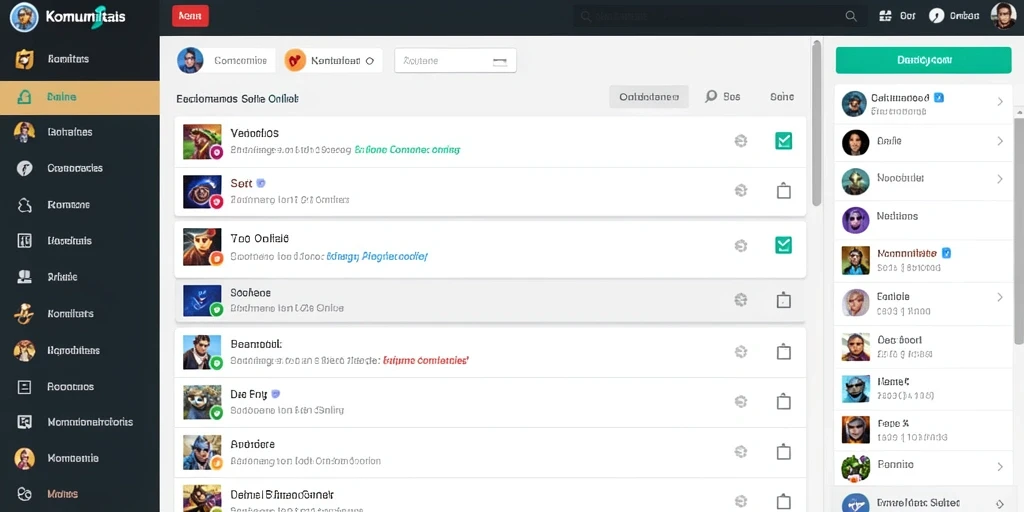The image size is (1024, 512).
Task: Click the Momonionaretoriois sidebar icon
Action: (x=24, y=423)
